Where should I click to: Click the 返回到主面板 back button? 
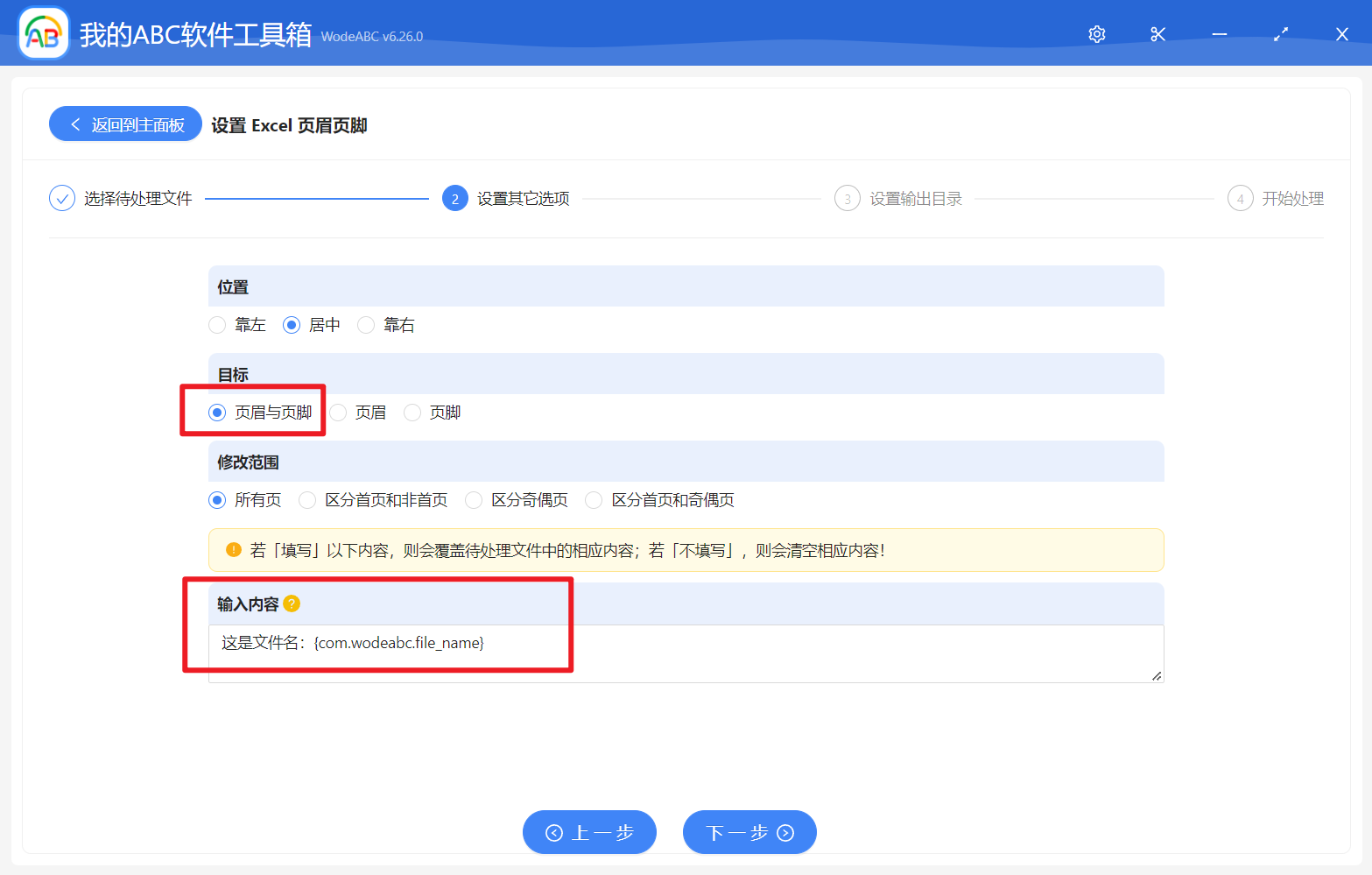pos(124,123)
